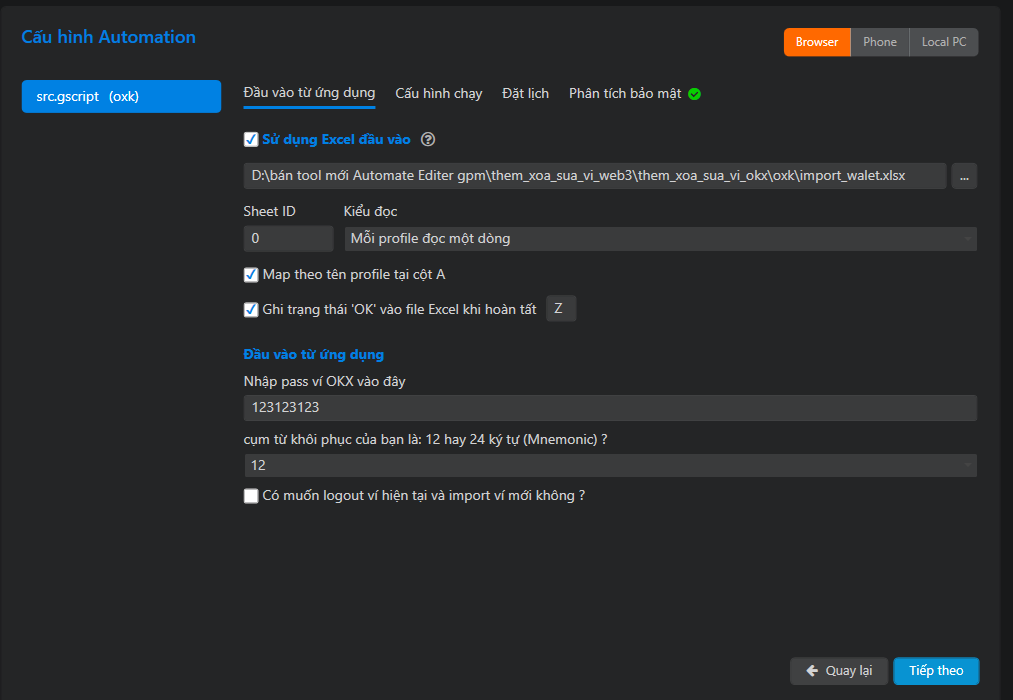
Task: Open the Kiểu đọc dropdown
Action: [660, 239]
